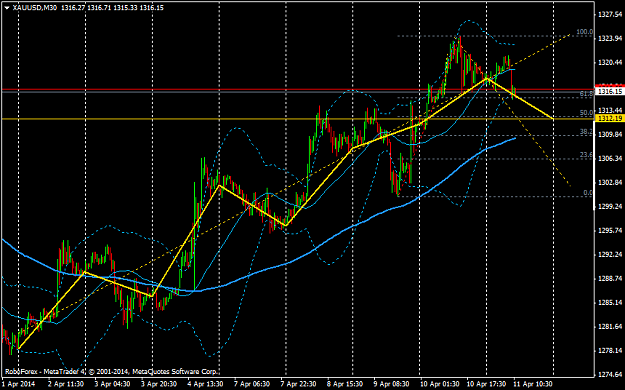Click the Fibonacci 0.0 level label
Screen dimensions: 625x390
click(x=588, y=193)
